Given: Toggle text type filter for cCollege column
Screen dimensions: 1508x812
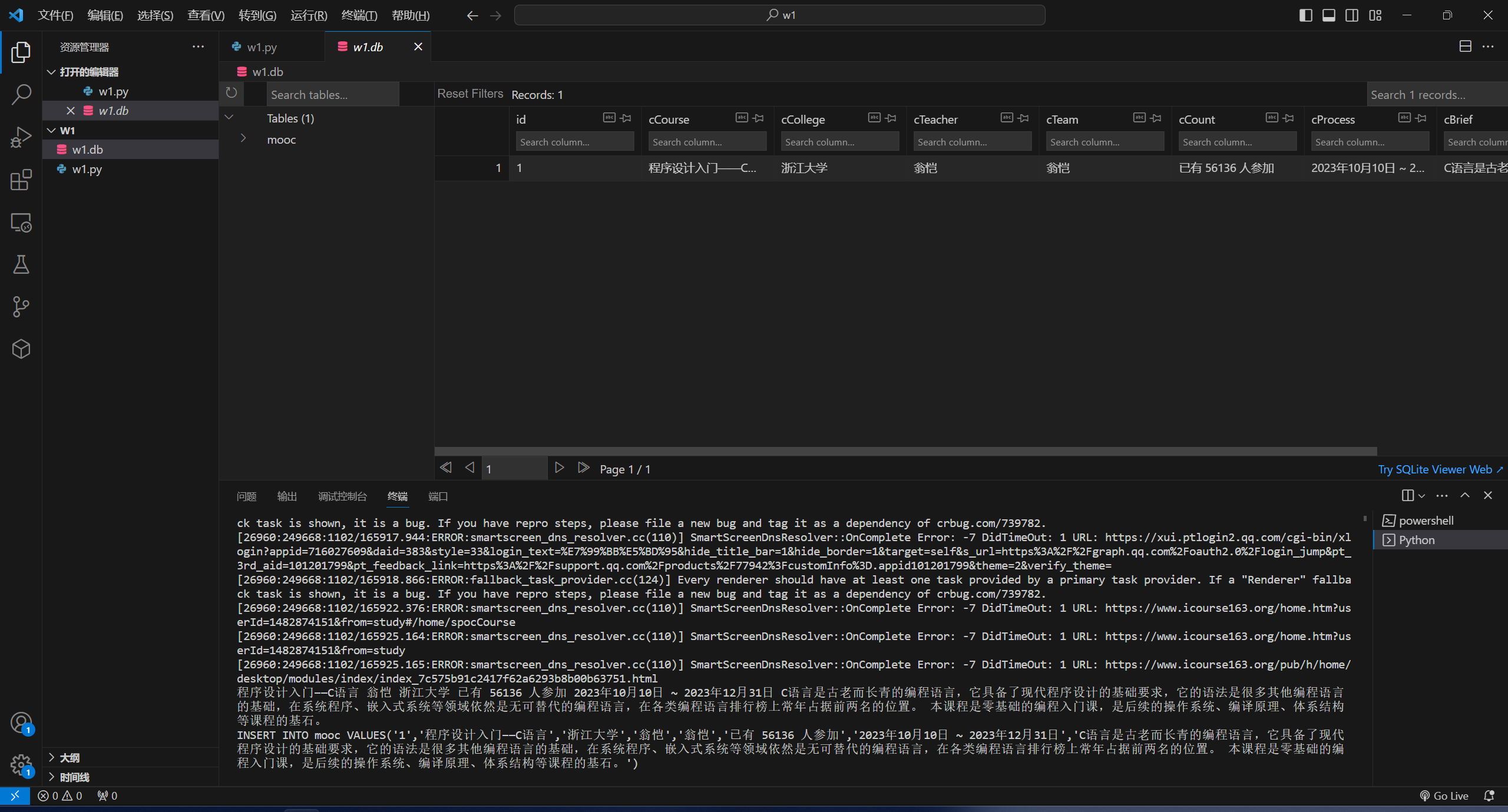Looking at the screenshot, I should pos(874,118).
